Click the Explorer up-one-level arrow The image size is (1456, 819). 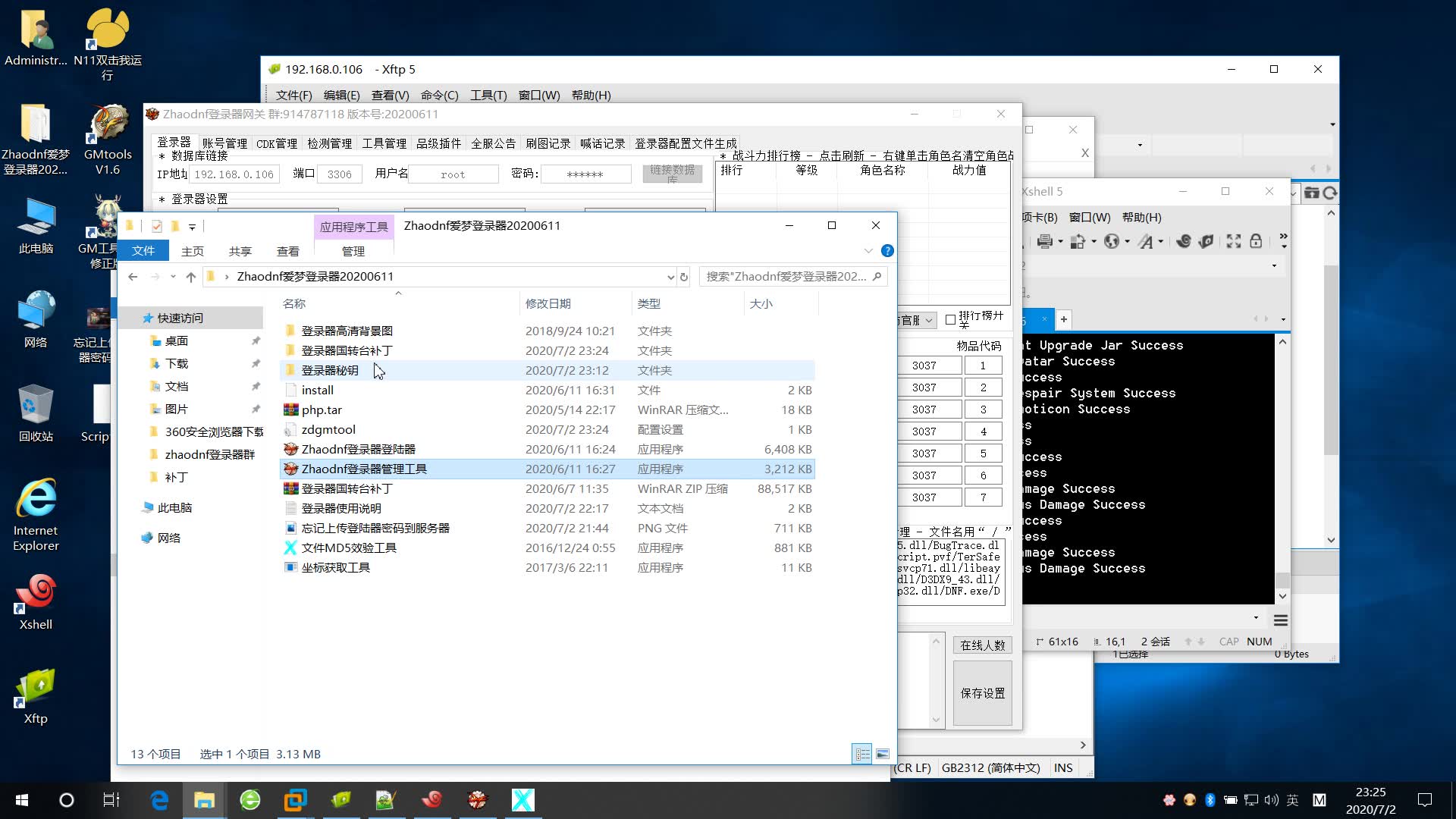pyautogui.click(x=190, y=277)
